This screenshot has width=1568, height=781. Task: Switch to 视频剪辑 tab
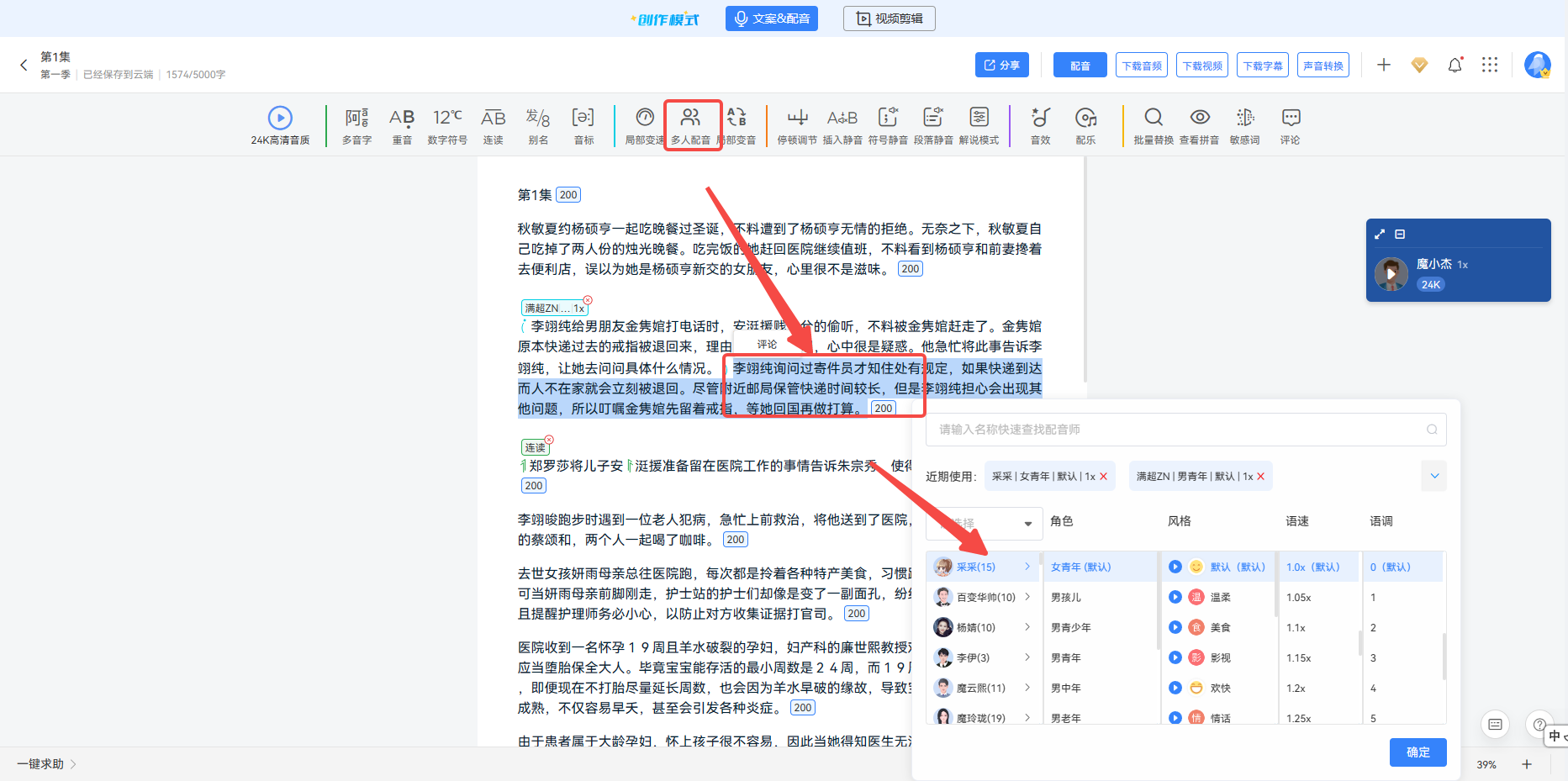point(890,18)
